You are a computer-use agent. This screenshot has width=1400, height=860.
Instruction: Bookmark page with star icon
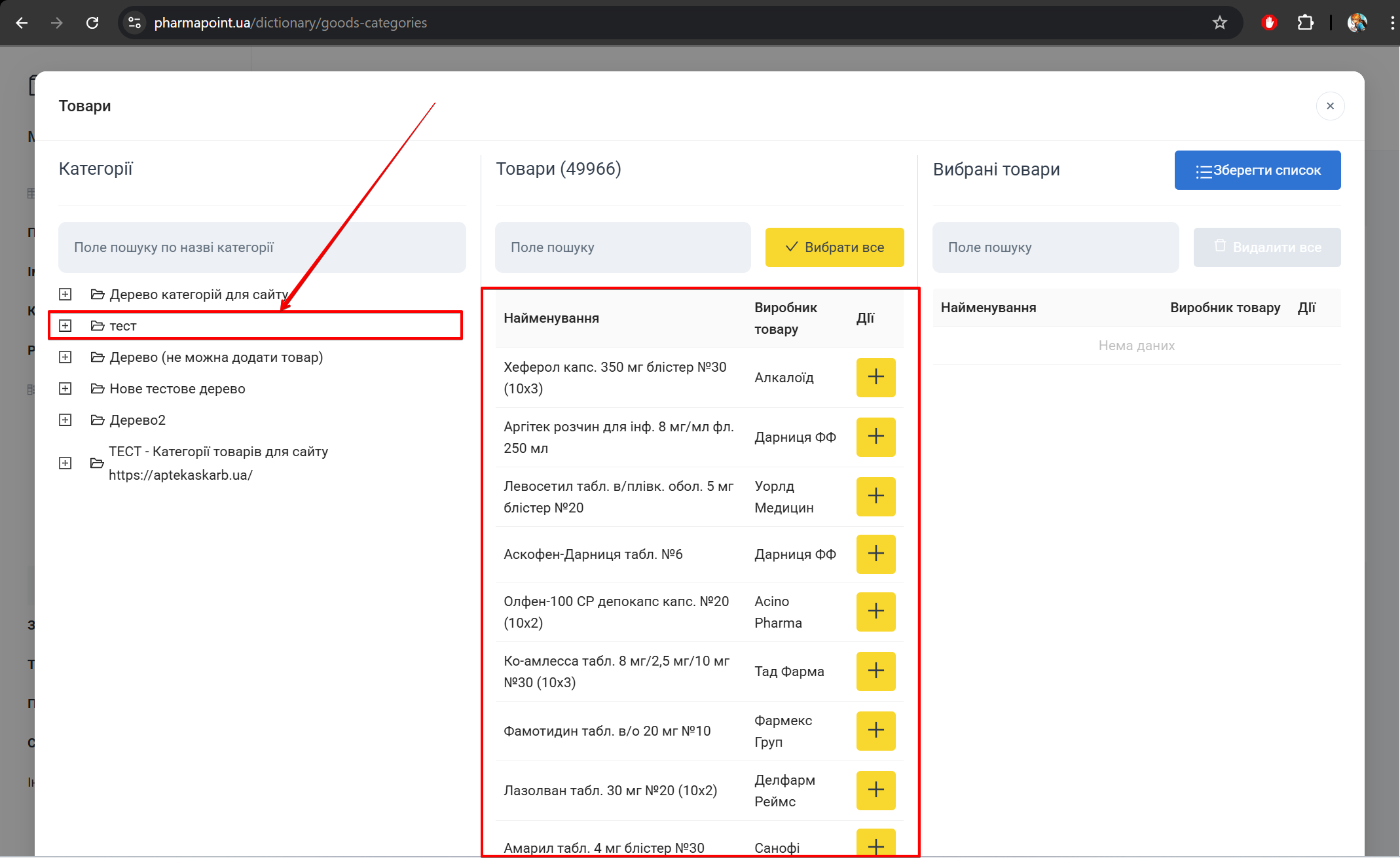click(1219, 23)
